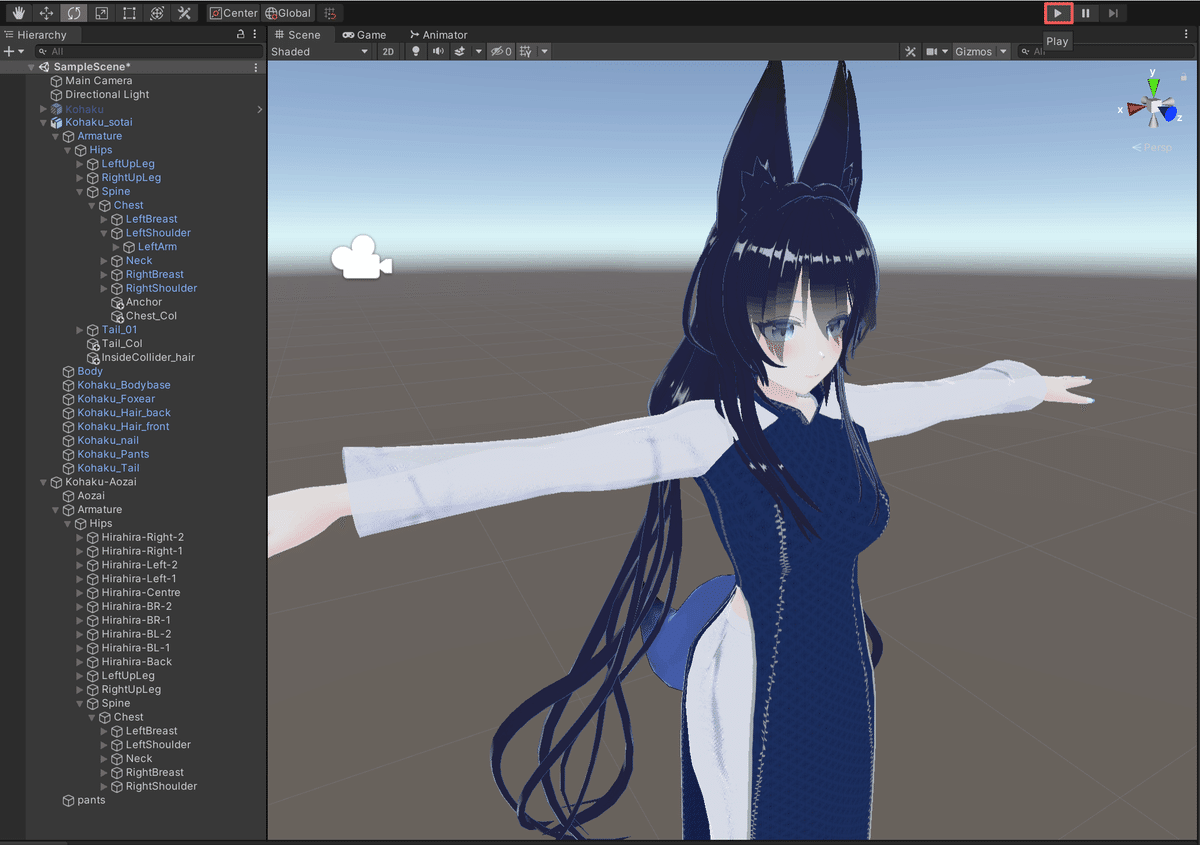The height and width of the screenshot is (845, 1200).
Task: Expand the Kohaku prefab
Action: click(x=43, y=108)
